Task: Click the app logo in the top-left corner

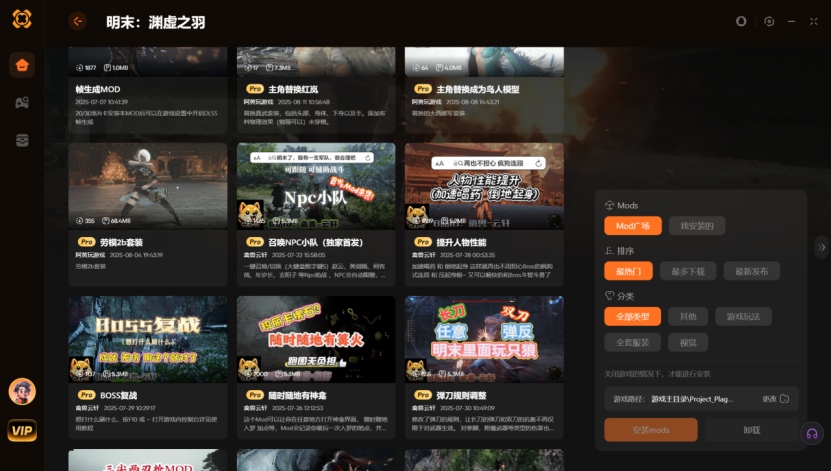Action: [22, 19]
